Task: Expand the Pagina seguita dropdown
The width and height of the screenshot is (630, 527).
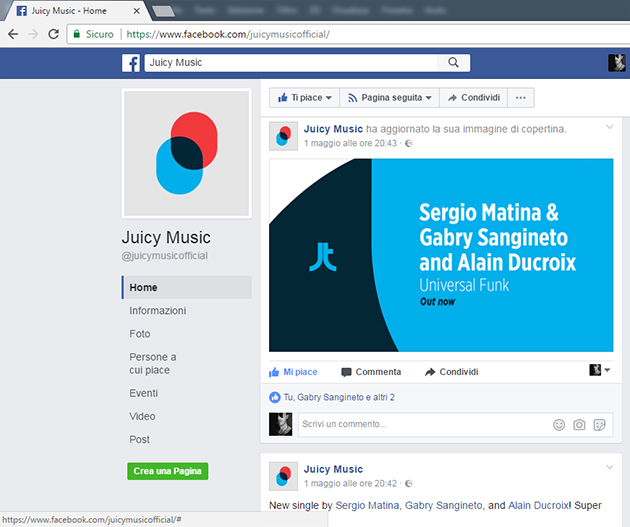Action: point(389,98)
